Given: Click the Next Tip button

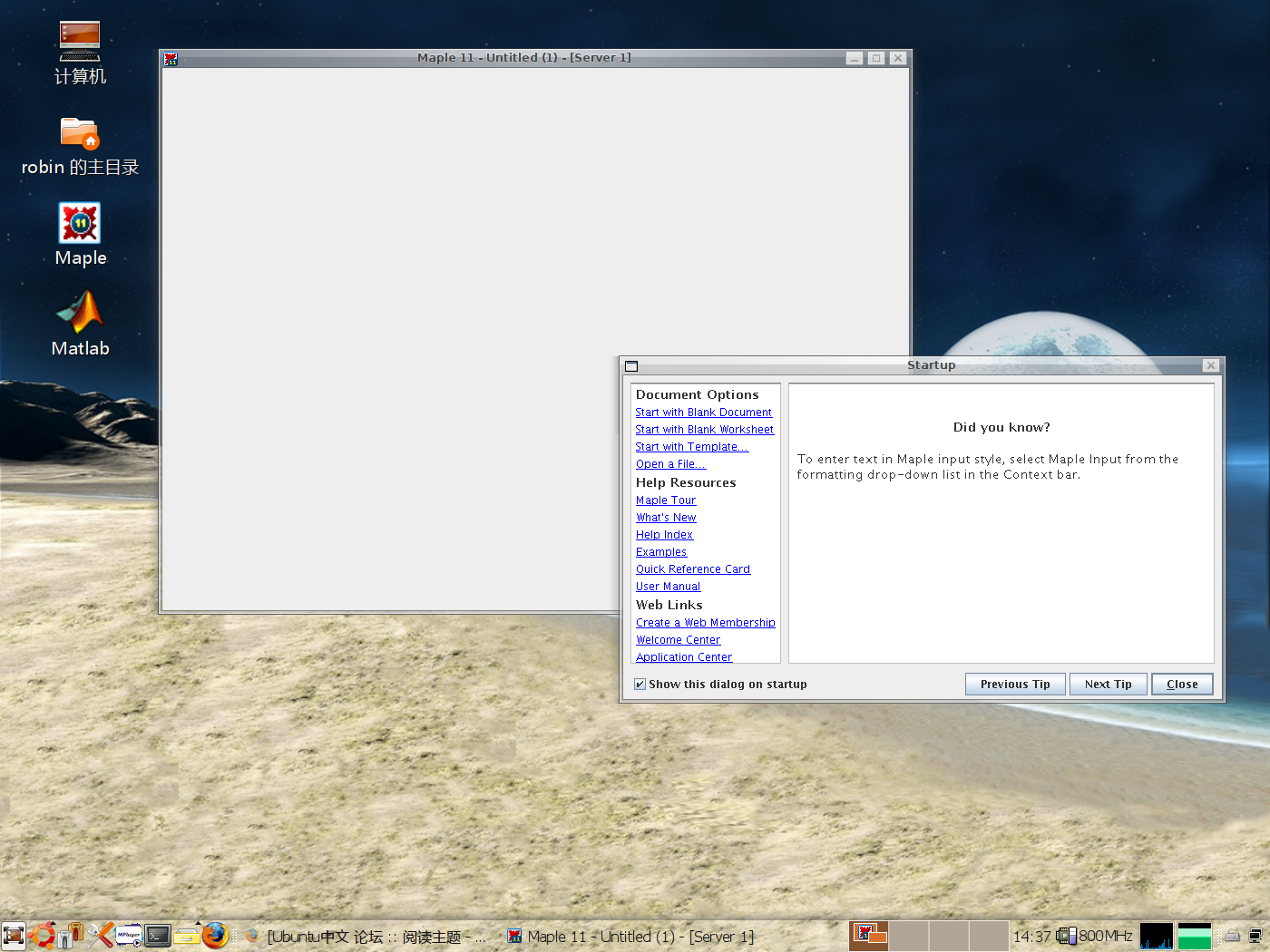Looking at the screenshot, I should (x=1109, y=685).
